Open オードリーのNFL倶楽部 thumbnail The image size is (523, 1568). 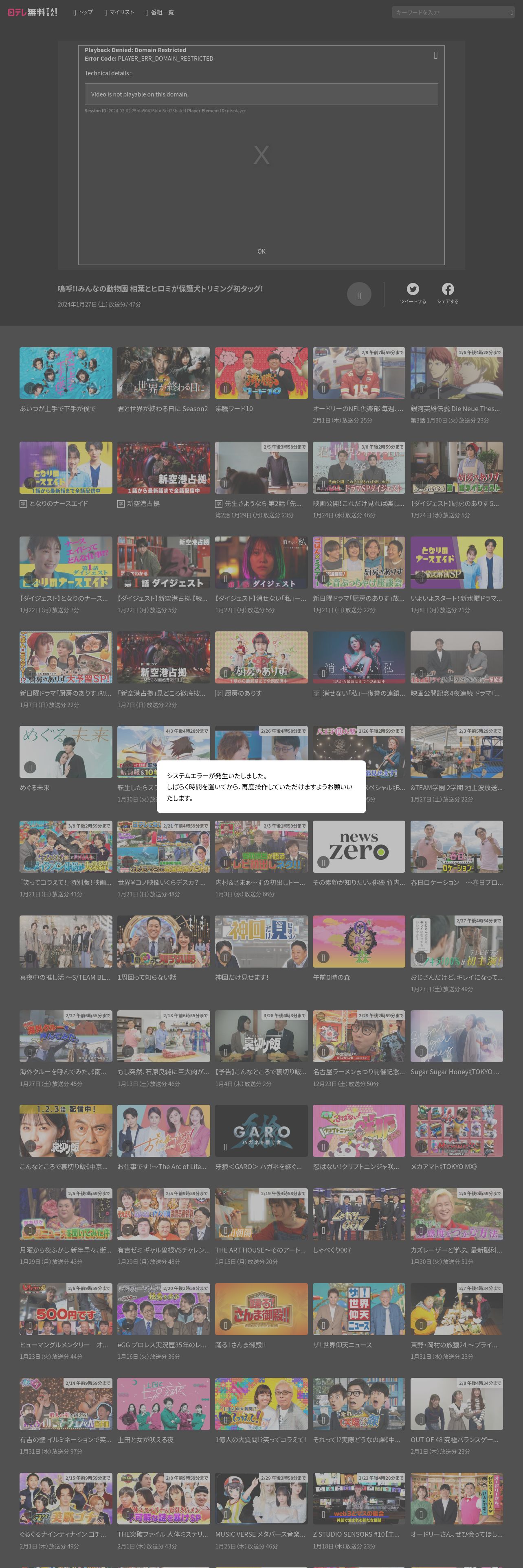tap(359, 373)
